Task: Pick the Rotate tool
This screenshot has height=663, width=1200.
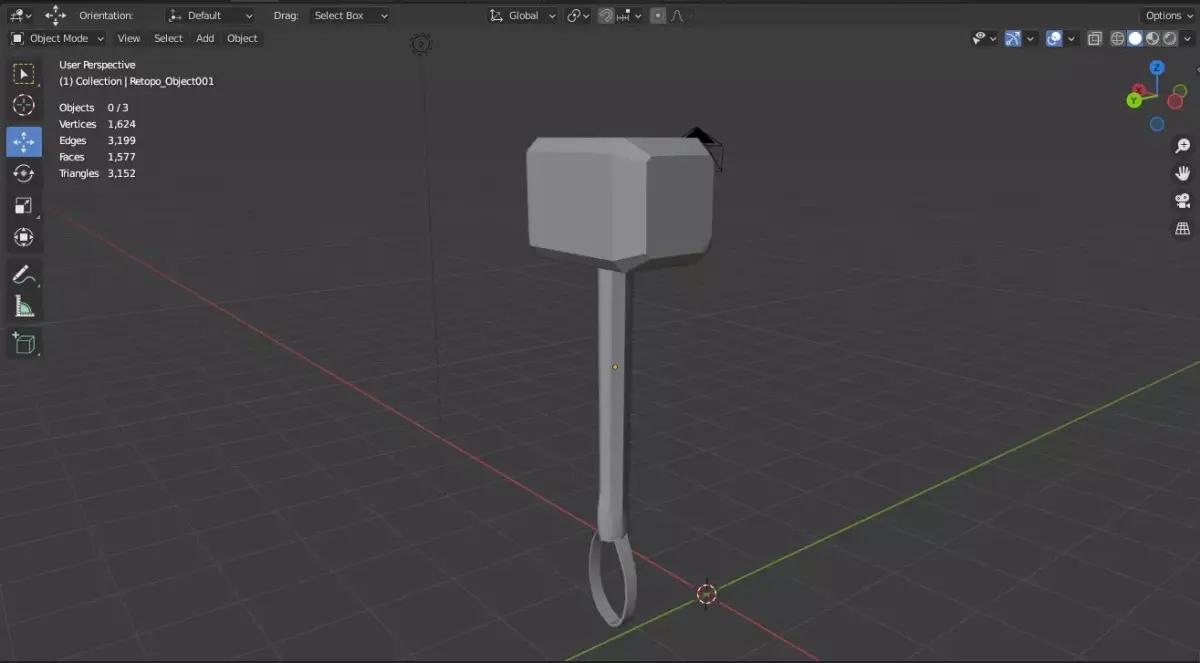Action: (x=24, y=174)
